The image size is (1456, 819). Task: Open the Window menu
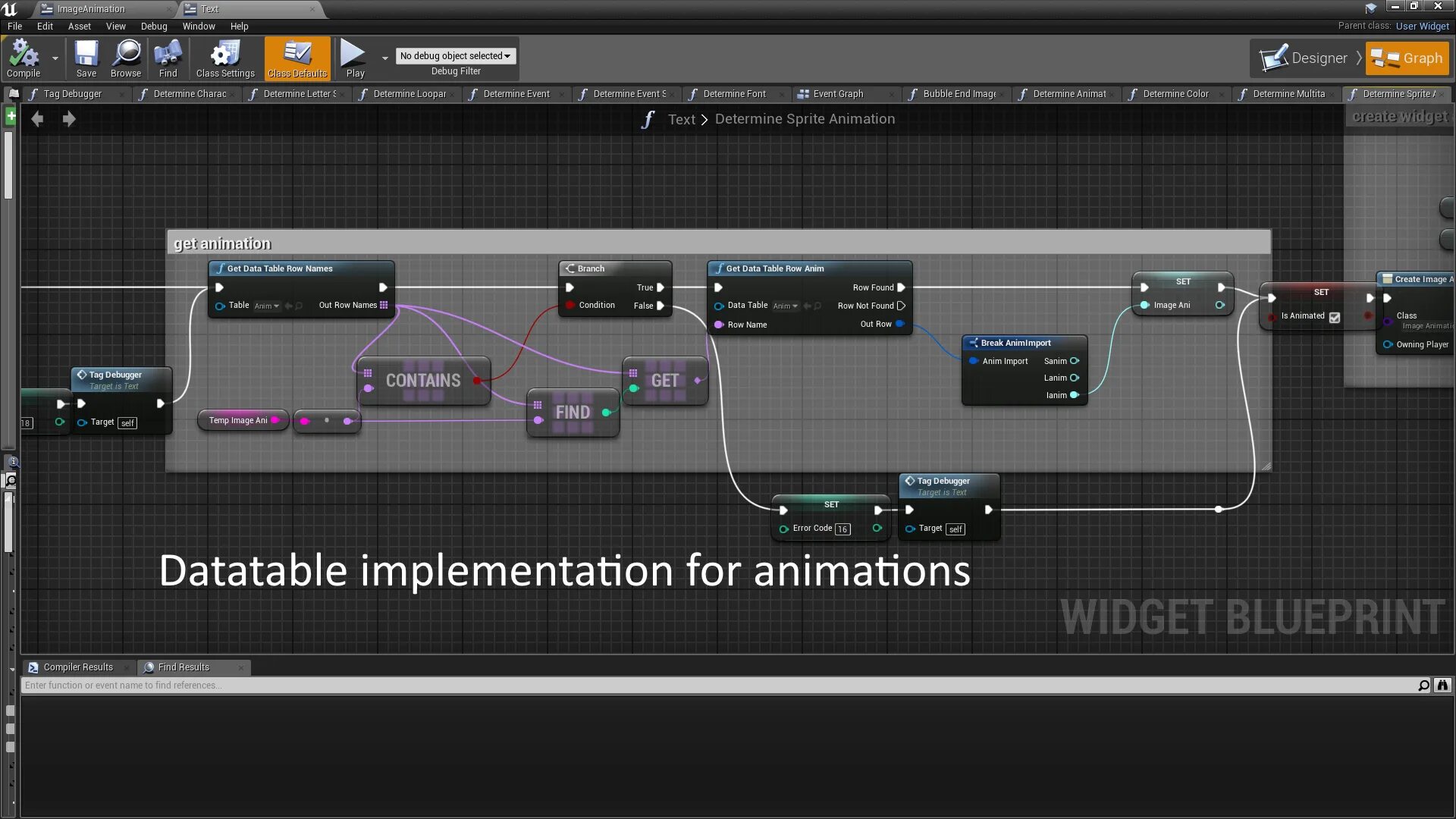[x=199, y=26]
